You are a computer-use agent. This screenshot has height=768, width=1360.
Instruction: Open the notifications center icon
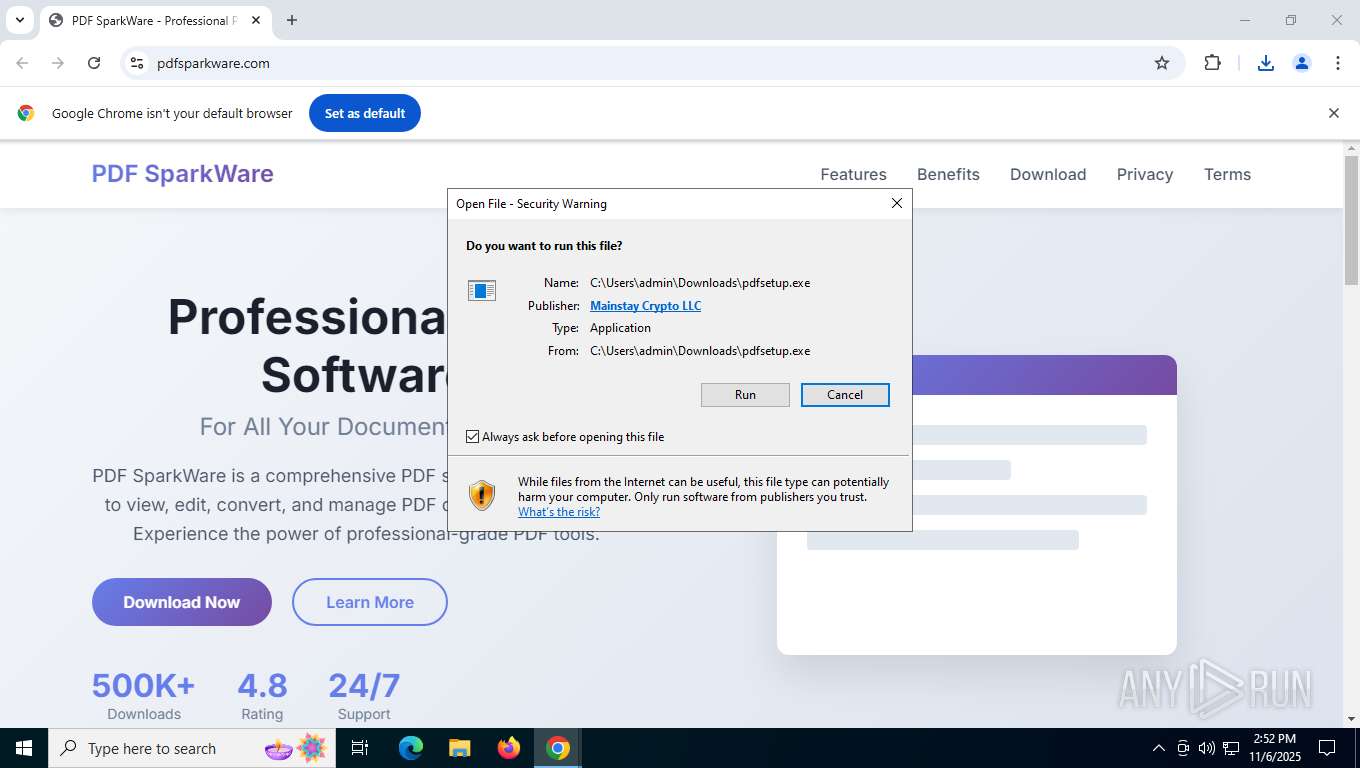[x=1327, y=748]
